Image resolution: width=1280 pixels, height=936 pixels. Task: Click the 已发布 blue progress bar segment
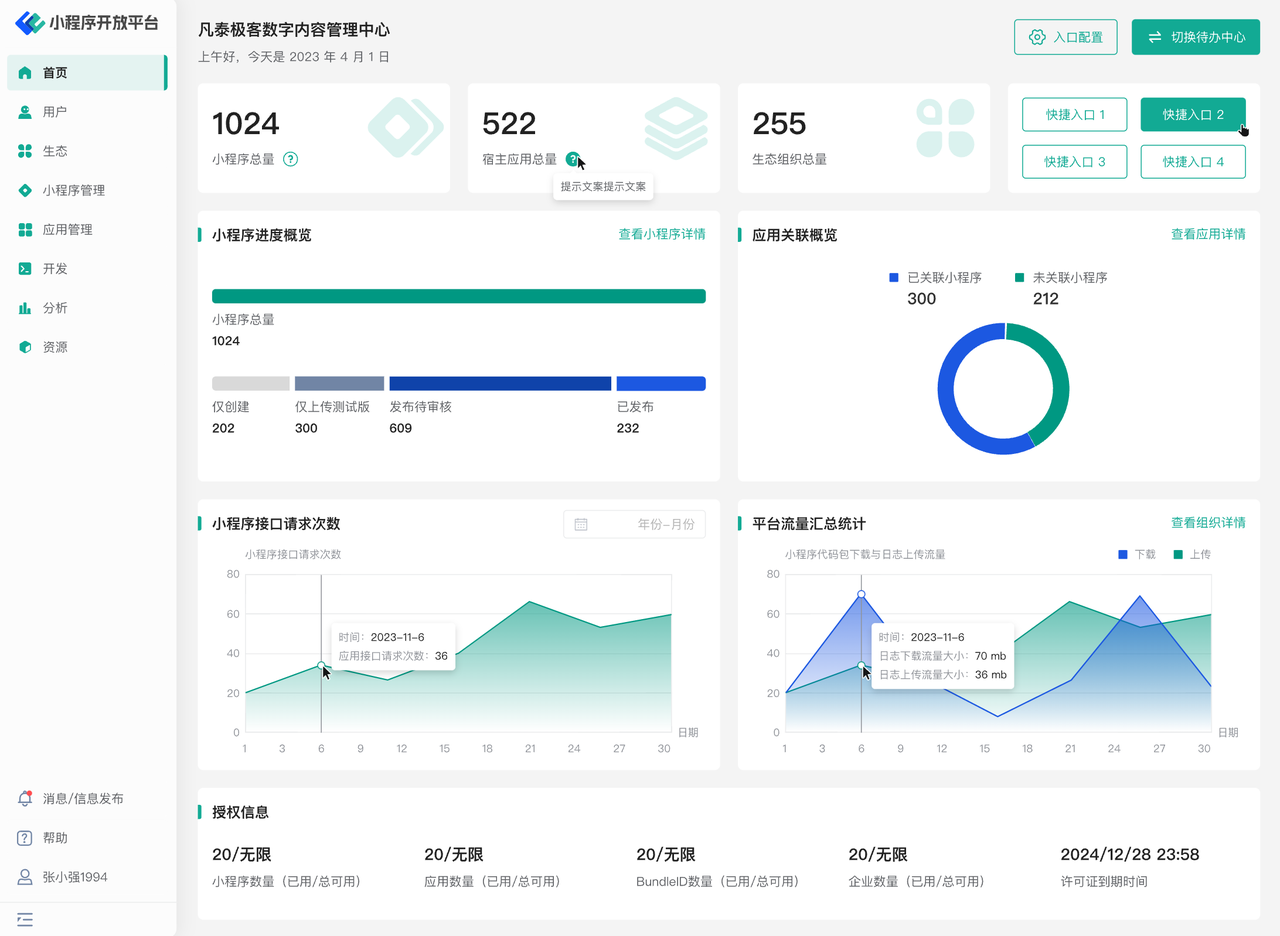[661, 384]
